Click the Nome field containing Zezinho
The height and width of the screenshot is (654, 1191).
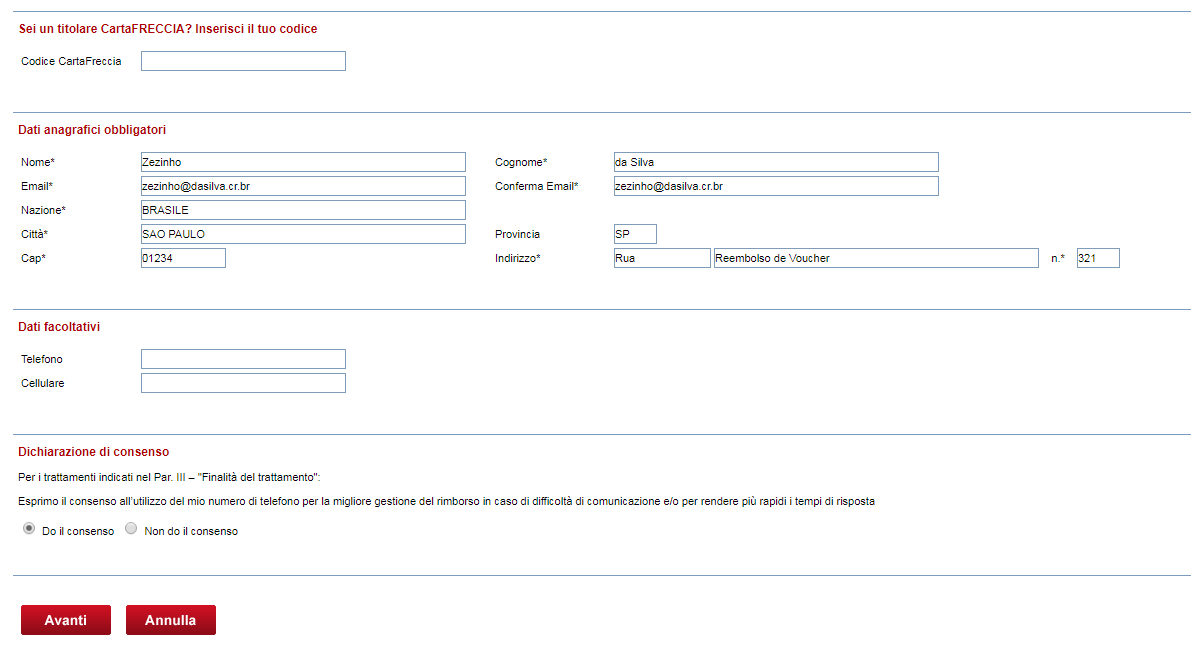(x=303, y=162)
